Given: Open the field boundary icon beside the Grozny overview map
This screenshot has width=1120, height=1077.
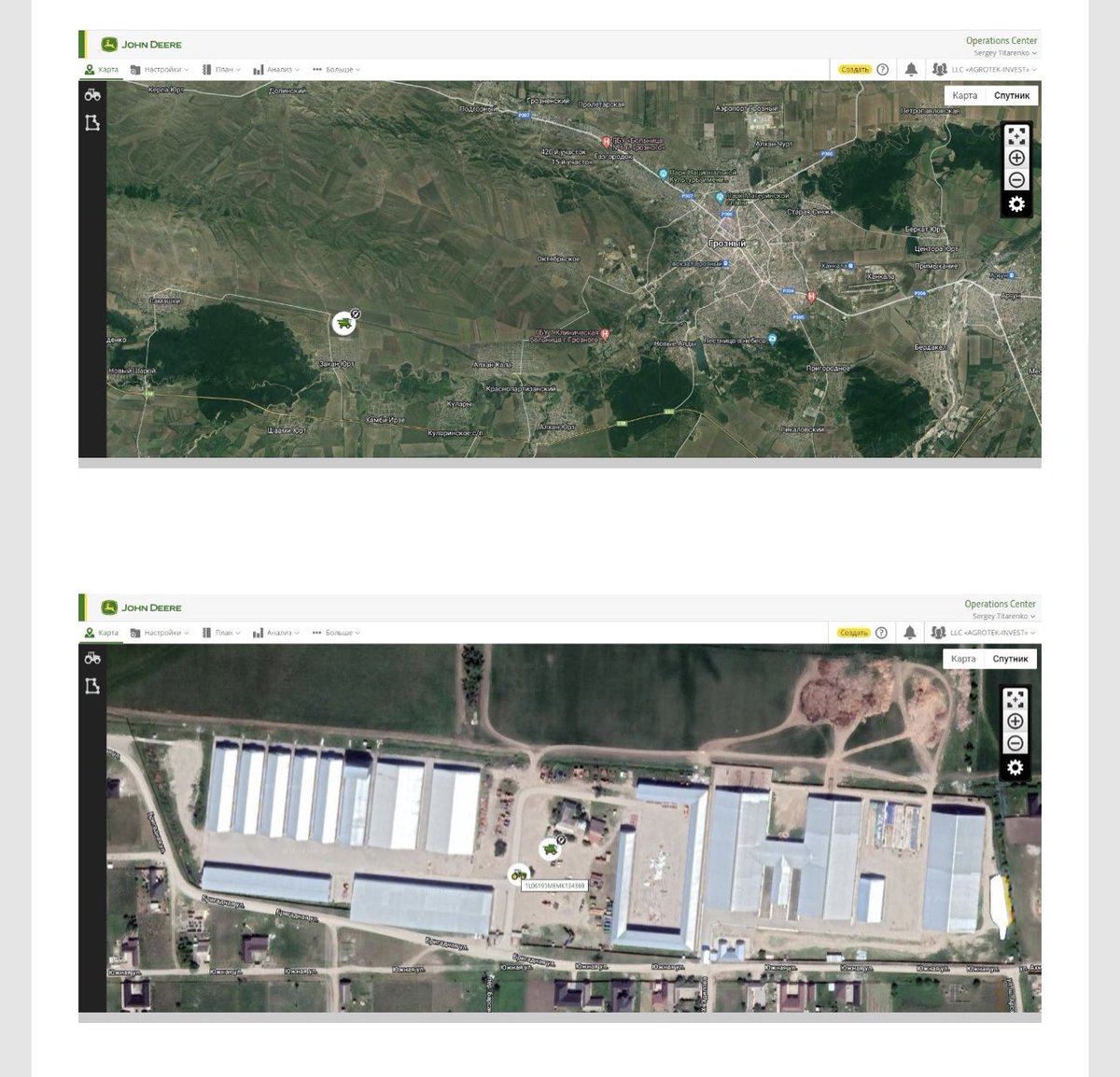Looking at the screenshot, I should (x=92, y=122).
